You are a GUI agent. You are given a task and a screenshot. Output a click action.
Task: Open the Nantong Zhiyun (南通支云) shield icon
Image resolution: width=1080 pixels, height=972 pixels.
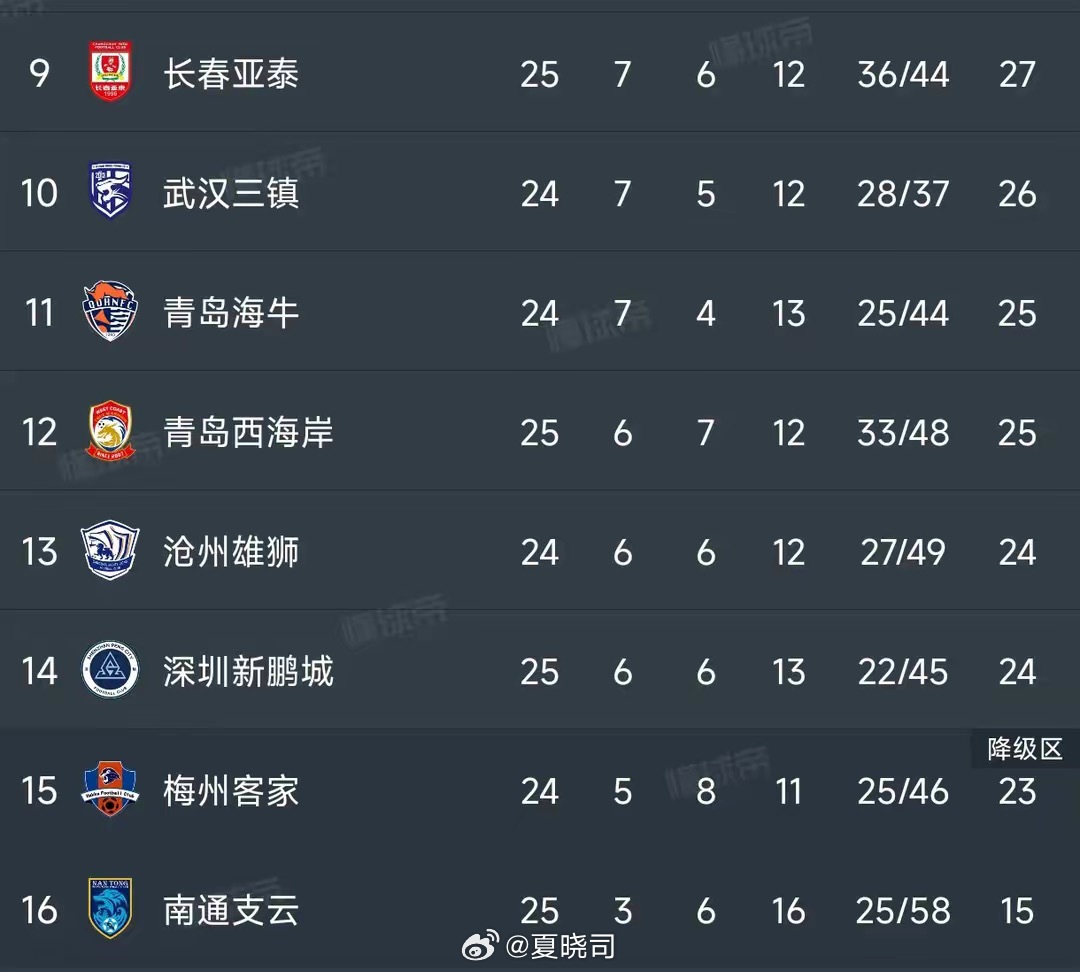point(110,909)
